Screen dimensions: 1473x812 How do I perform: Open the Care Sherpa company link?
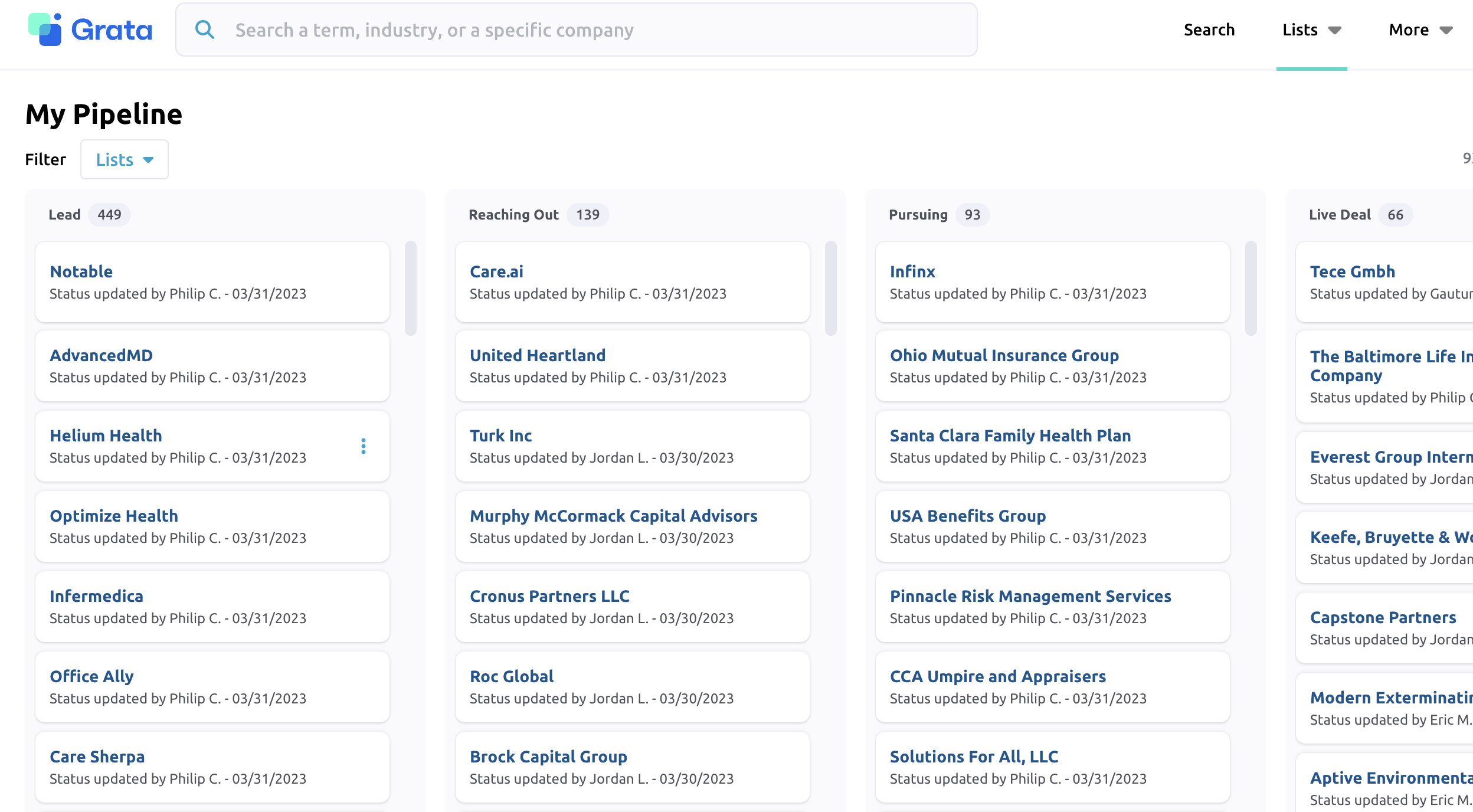[x=97, y=757]
